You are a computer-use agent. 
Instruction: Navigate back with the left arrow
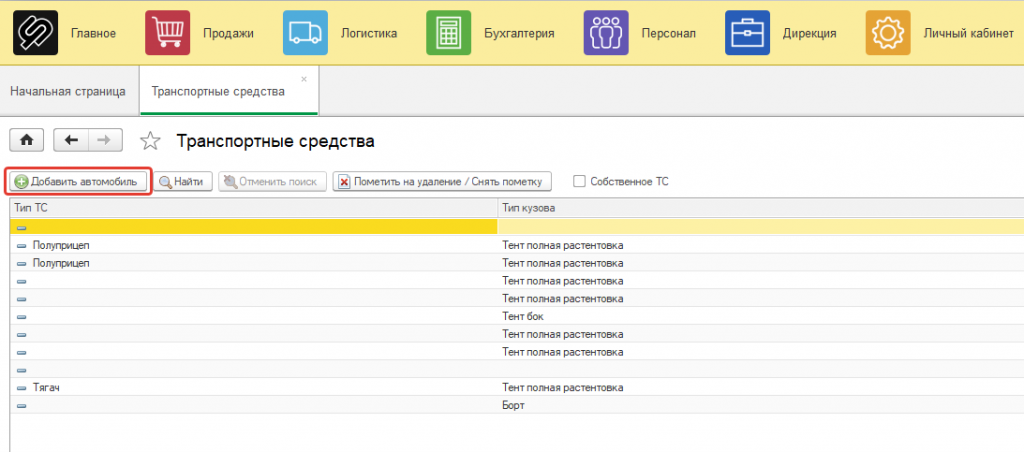point(71,140)
